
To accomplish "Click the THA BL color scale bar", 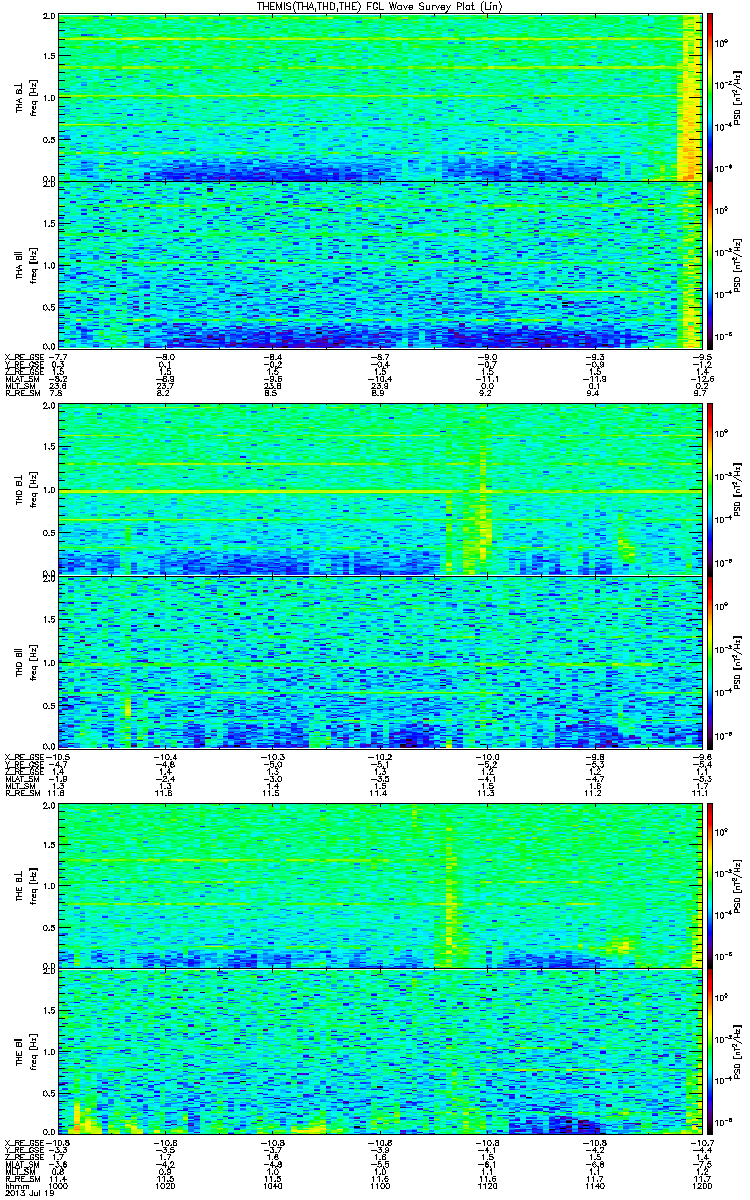I will [709, 96].
